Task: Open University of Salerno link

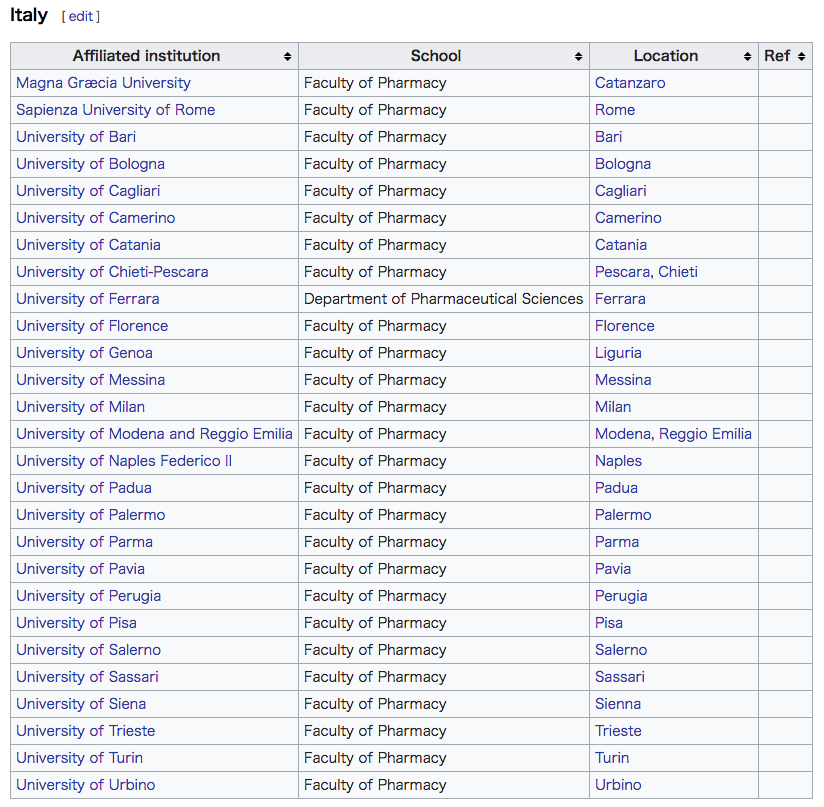Action: click(x=88, y=650)
